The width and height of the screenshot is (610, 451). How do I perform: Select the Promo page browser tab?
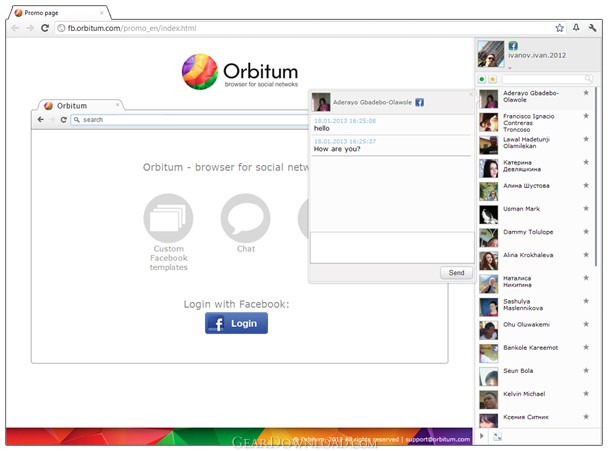58,13
